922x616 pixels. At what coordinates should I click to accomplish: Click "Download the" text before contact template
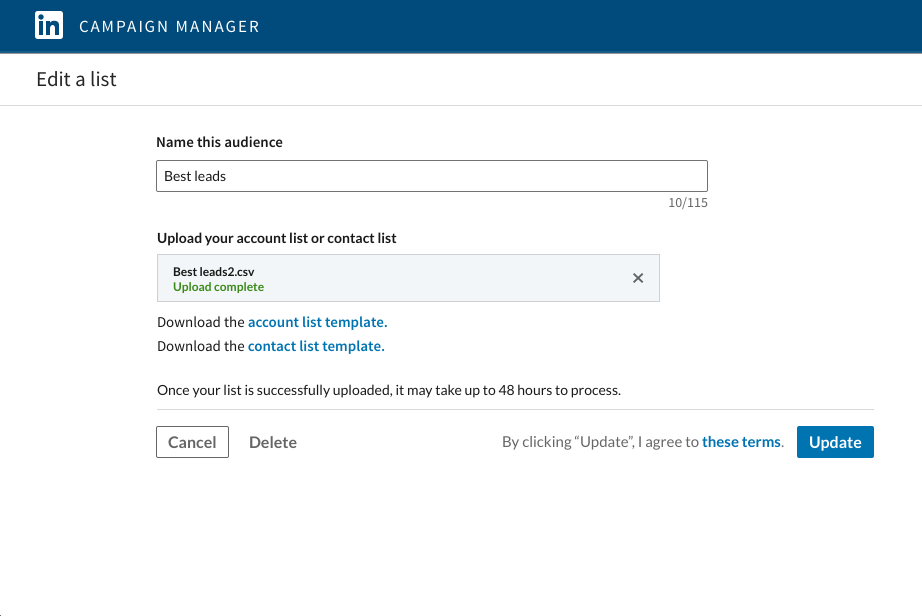coord(201,346)
